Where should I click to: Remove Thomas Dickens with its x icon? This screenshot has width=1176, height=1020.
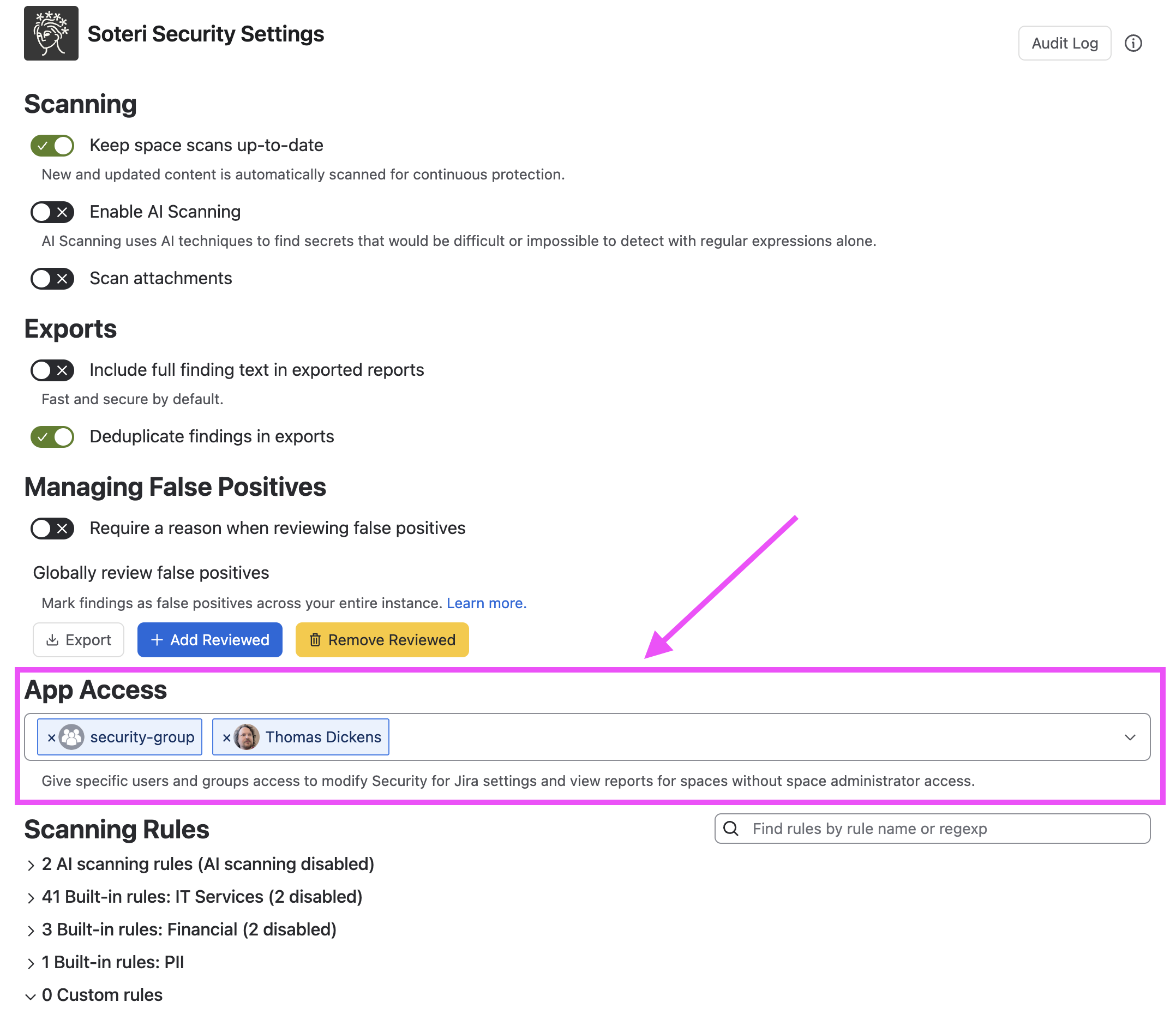click(226, 737)
